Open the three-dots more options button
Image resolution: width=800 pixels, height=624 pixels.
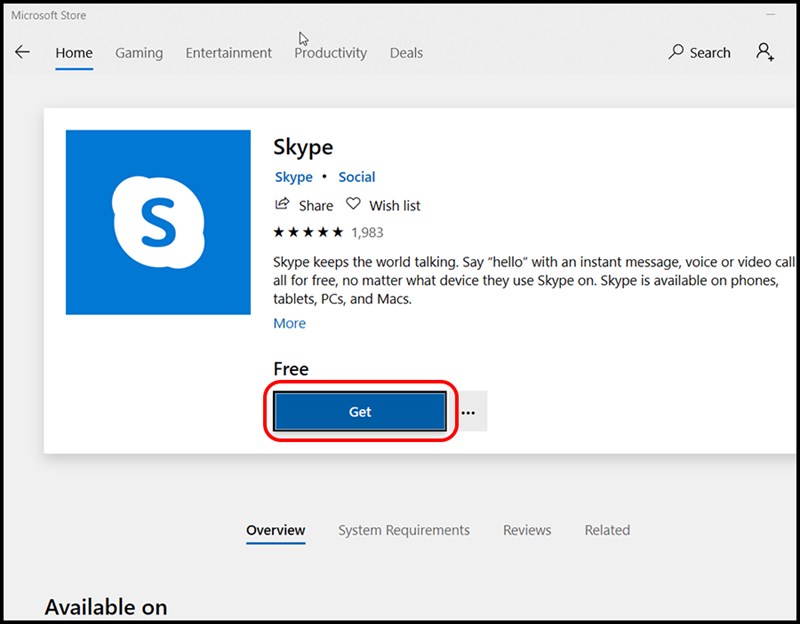(x=468, y=412)
